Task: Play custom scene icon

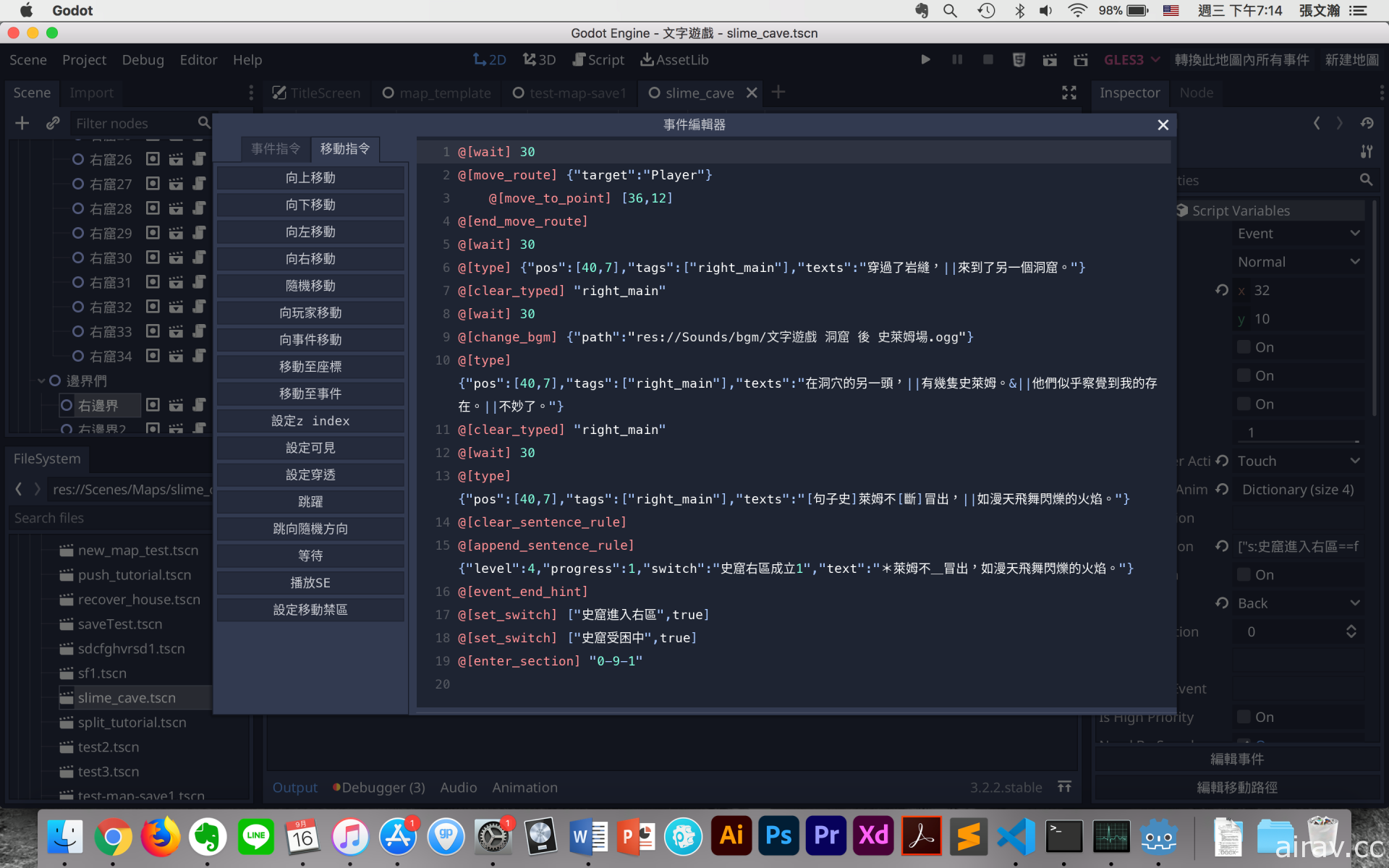Action: [1081, 60]
